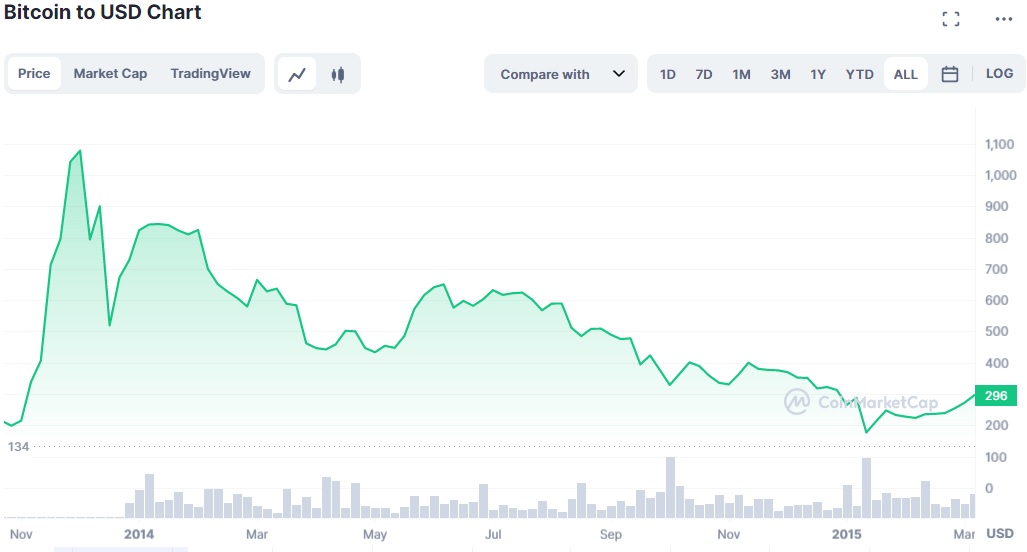Select the 1M range button
Image resolution: width=1027 pixels, height=552 pixels.
pos(741,74)
